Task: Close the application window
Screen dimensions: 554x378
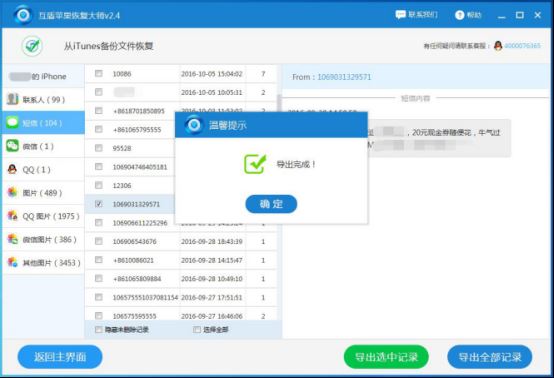Action: [x=537, y=15]
